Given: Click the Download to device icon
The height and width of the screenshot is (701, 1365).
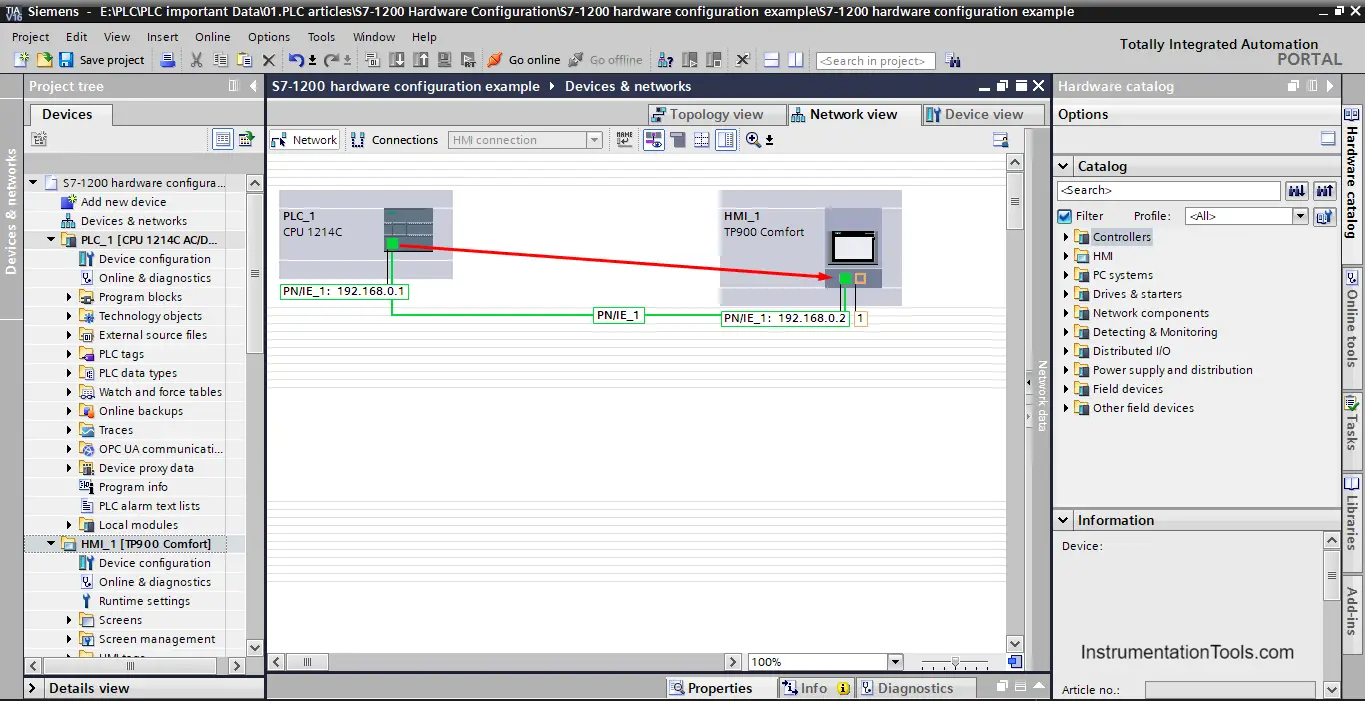Looking at the screenshot, I should coord(397,60).
